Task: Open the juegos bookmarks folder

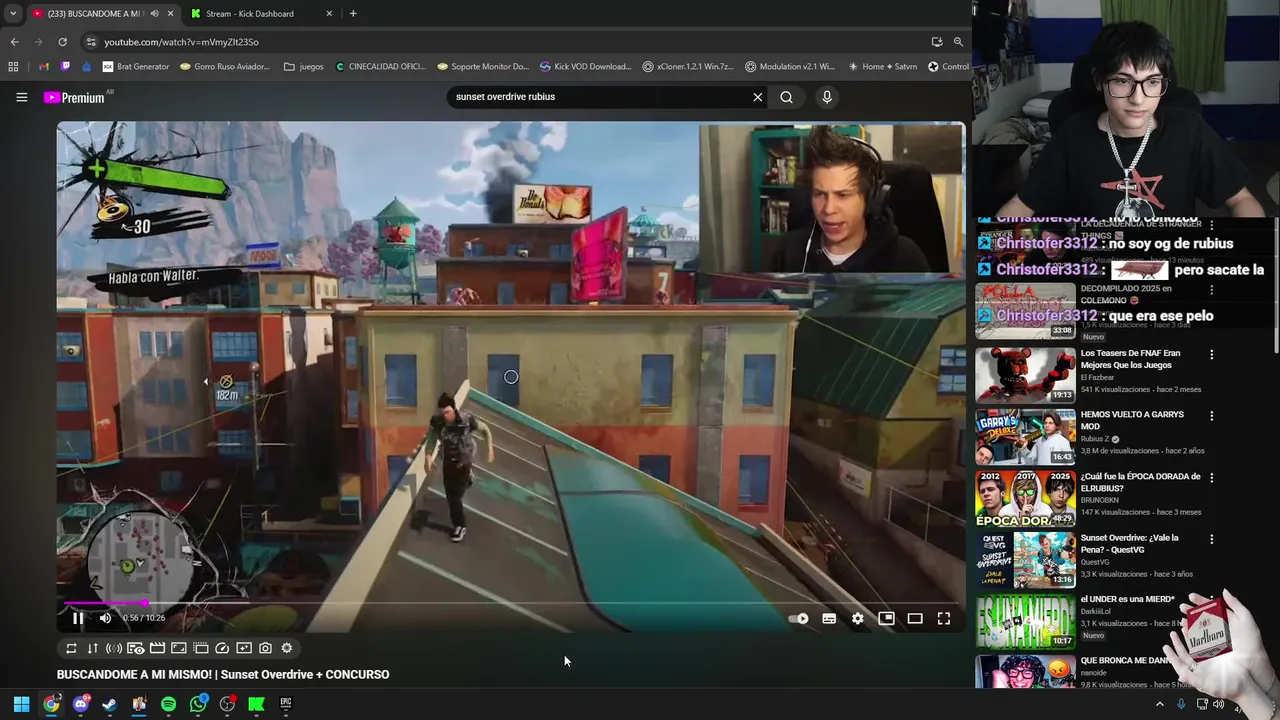Action: click(304, 67)
